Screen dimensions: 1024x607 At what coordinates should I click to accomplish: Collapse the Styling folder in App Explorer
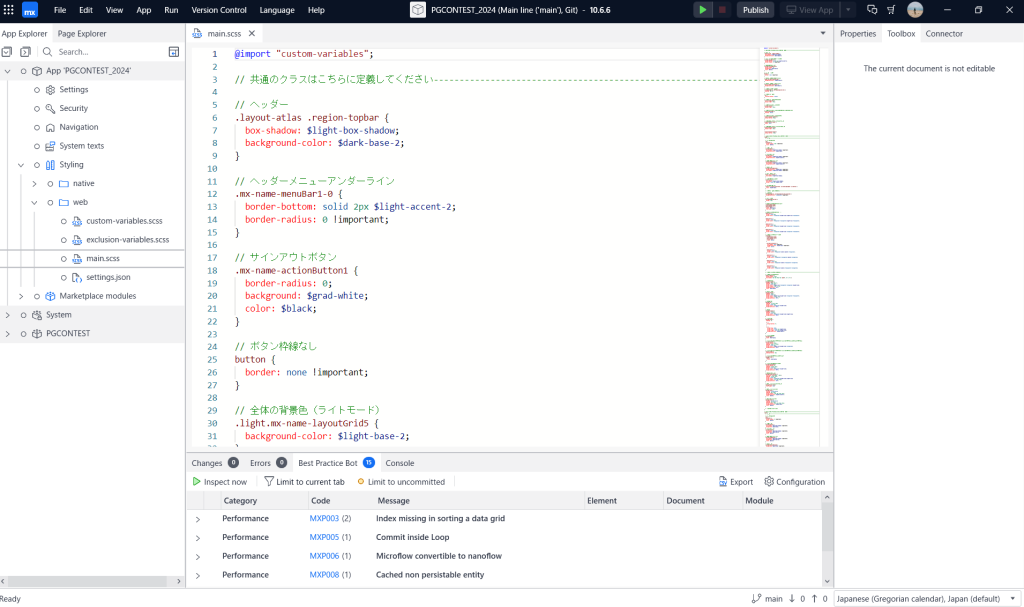(22, 165)
